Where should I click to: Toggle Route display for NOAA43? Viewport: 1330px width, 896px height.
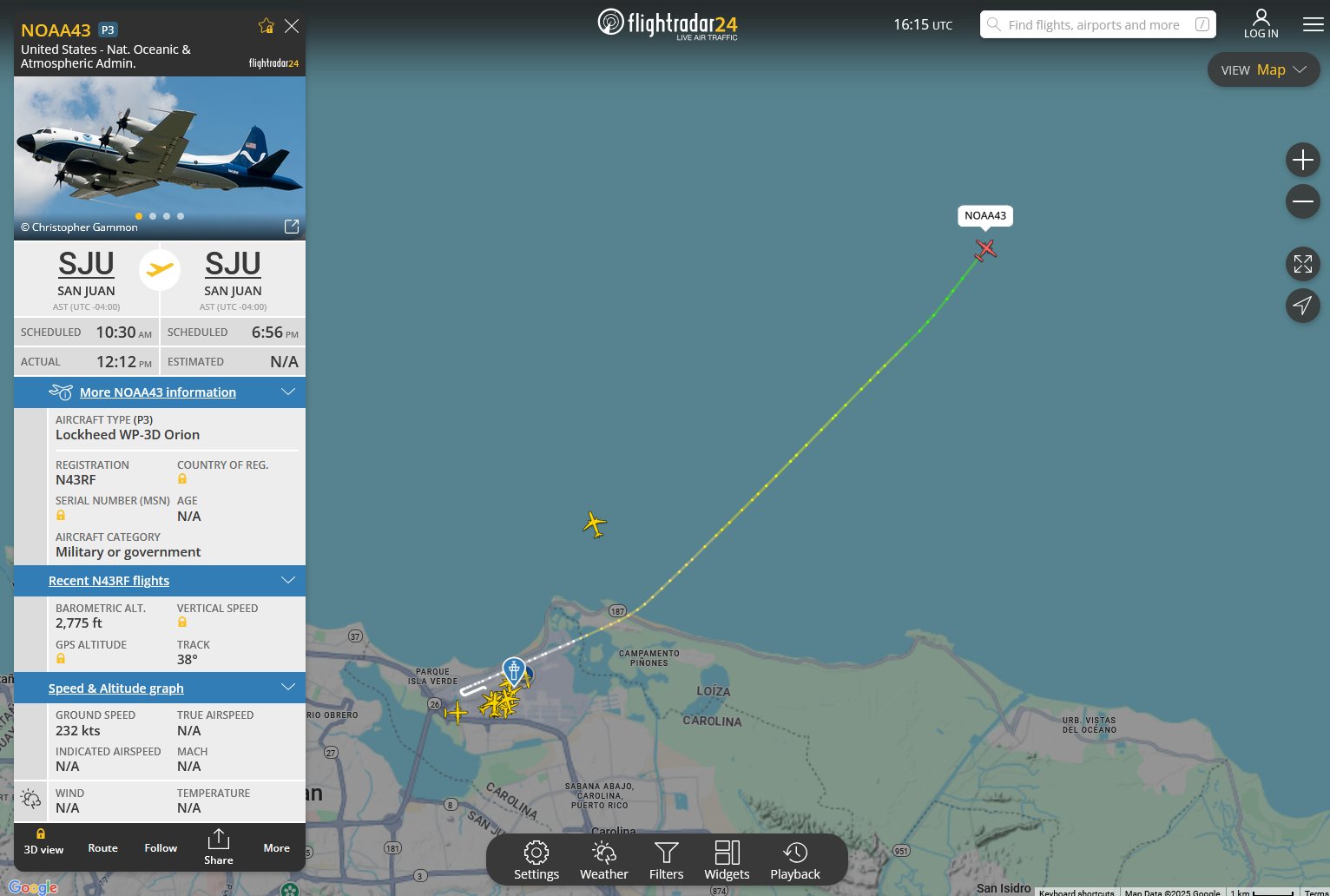coord(102,848)
